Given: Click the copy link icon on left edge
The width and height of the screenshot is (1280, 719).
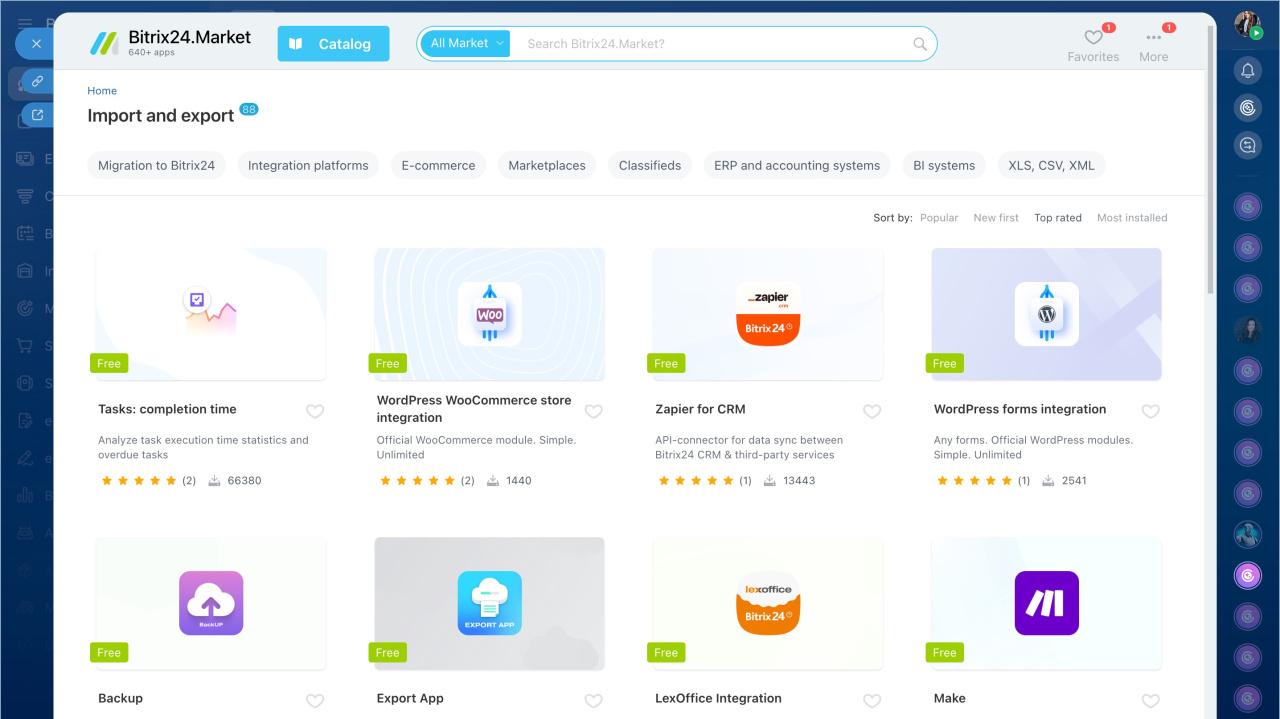Looking at the screenshot, I should pos(37,81).
